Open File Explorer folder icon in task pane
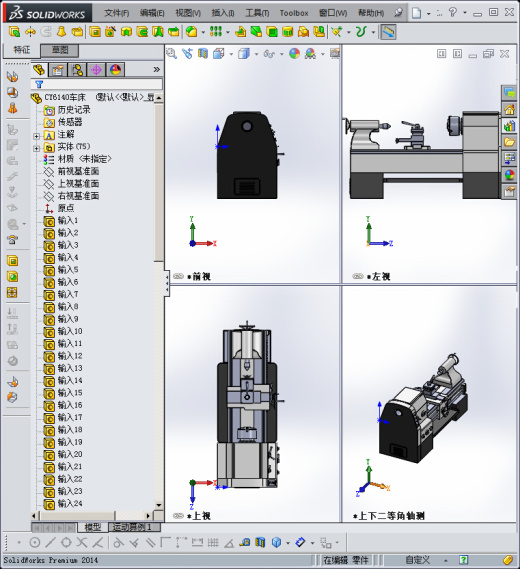Screen dimensions: 520x569 point(509,142)
